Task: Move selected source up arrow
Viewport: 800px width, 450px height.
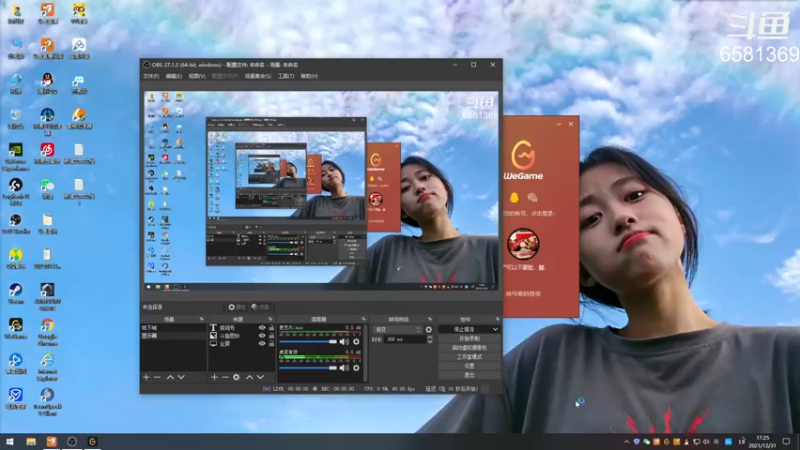Action: click(x=249, y=377)
